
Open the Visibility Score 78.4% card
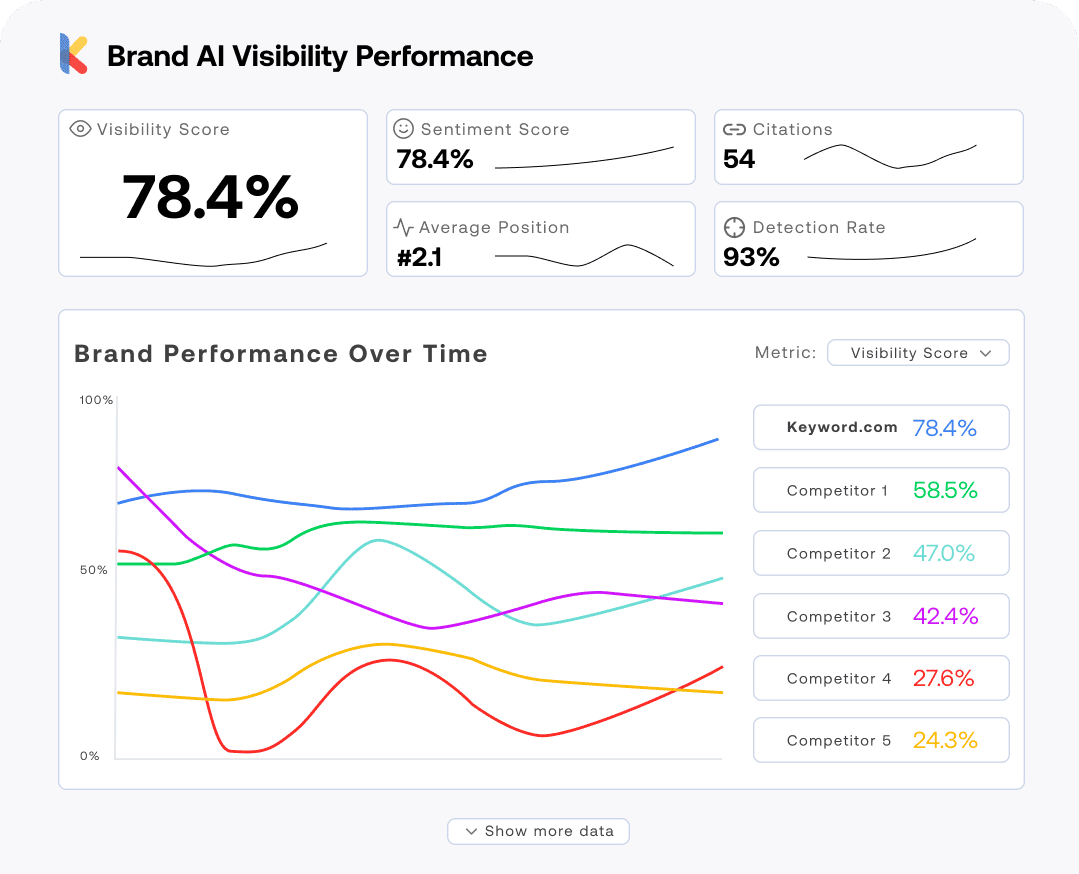(212, 197)
